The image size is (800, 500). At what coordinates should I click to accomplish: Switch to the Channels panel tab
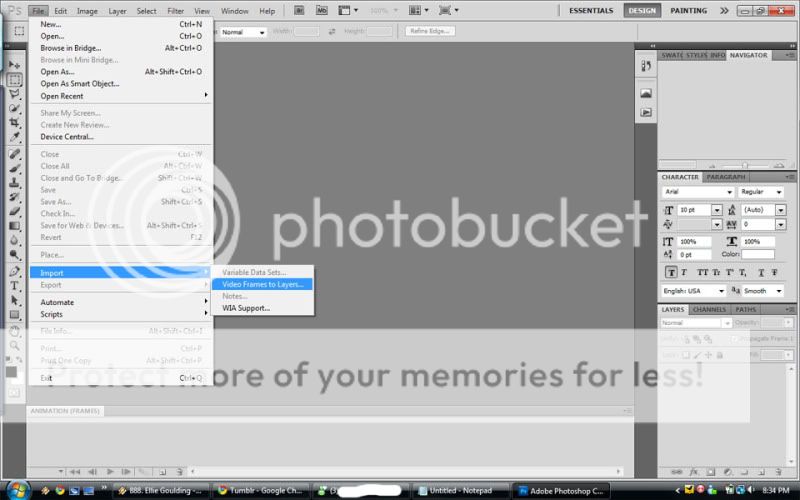(x=709, y=309)
